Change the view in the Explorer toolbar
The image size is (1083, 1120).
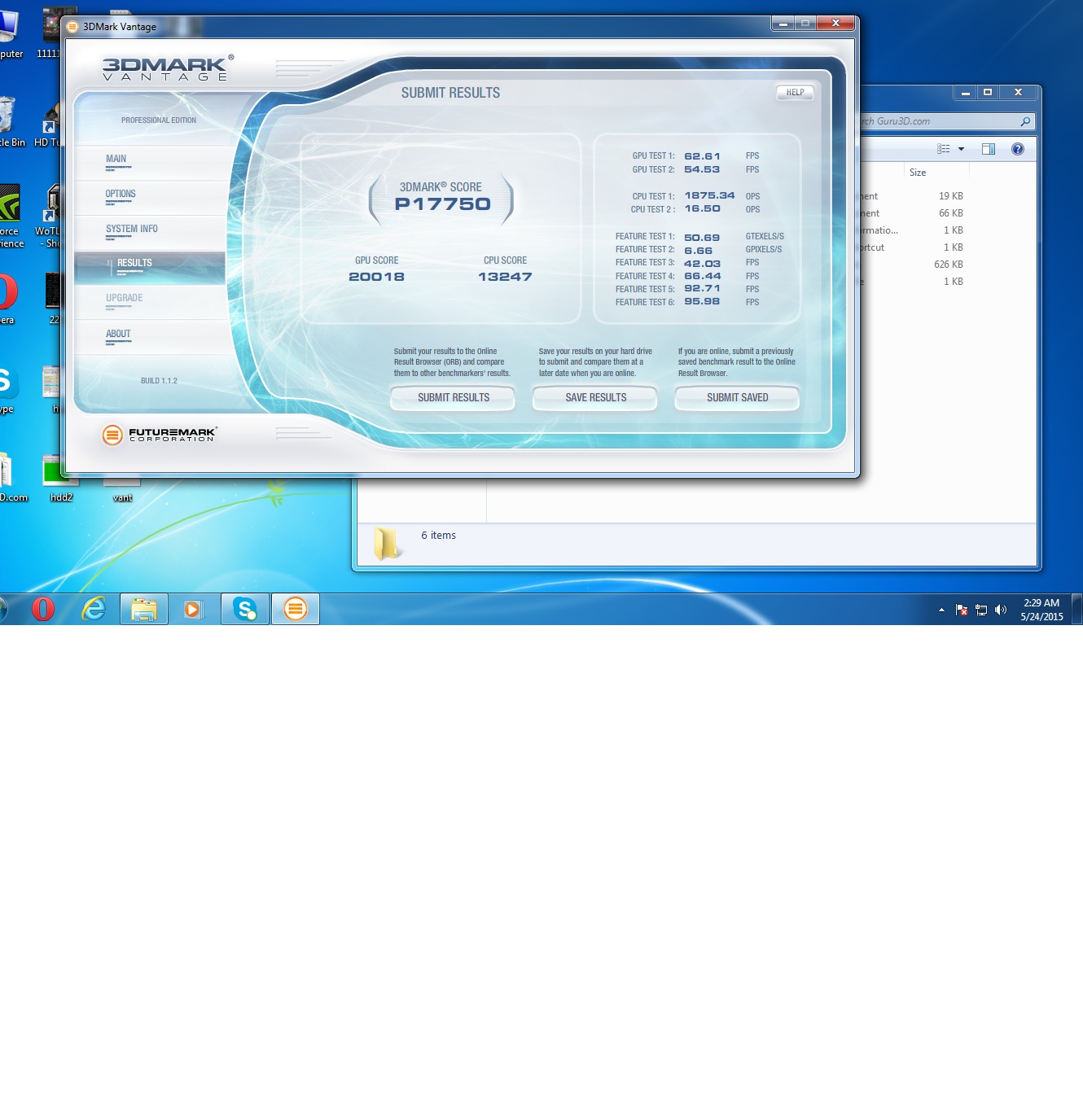pos(944,149)
